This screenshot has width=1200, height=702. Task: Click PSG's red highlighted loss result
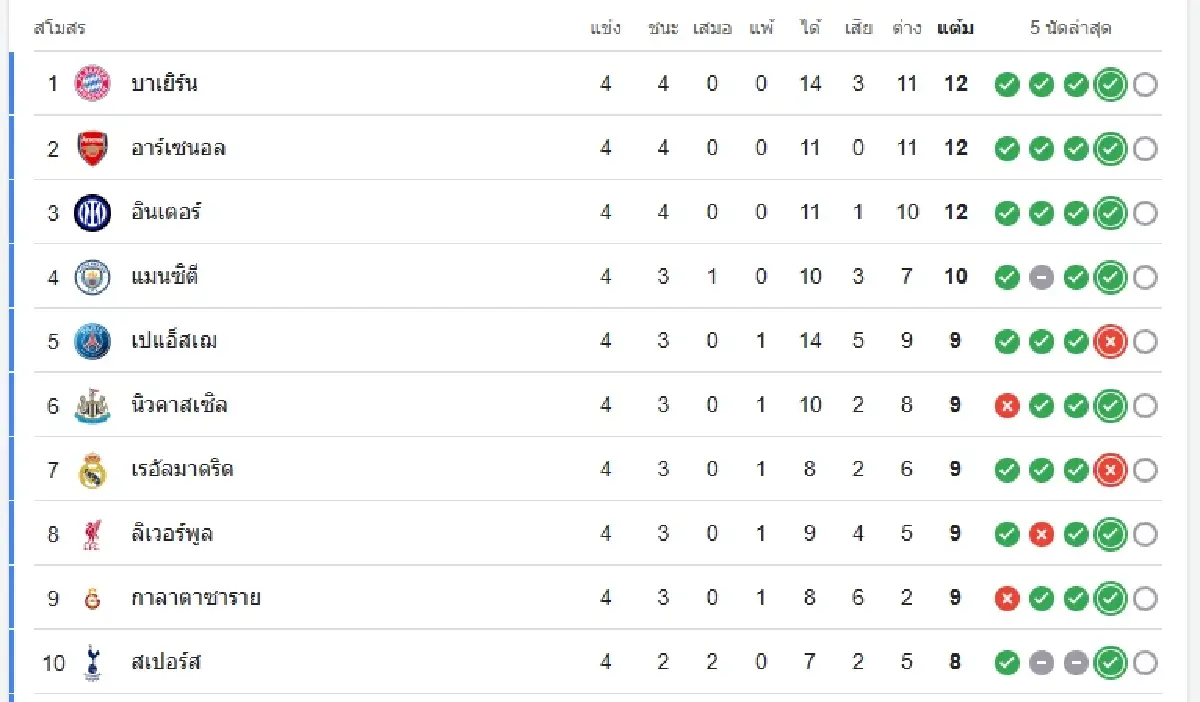coord(1110,342)
